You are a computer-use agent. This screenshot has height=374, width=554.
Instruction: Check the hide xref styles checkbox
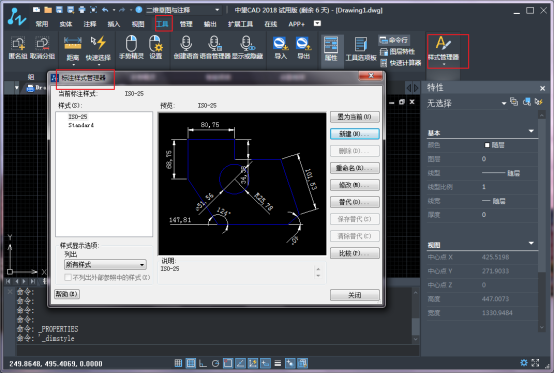coord(68,278)
